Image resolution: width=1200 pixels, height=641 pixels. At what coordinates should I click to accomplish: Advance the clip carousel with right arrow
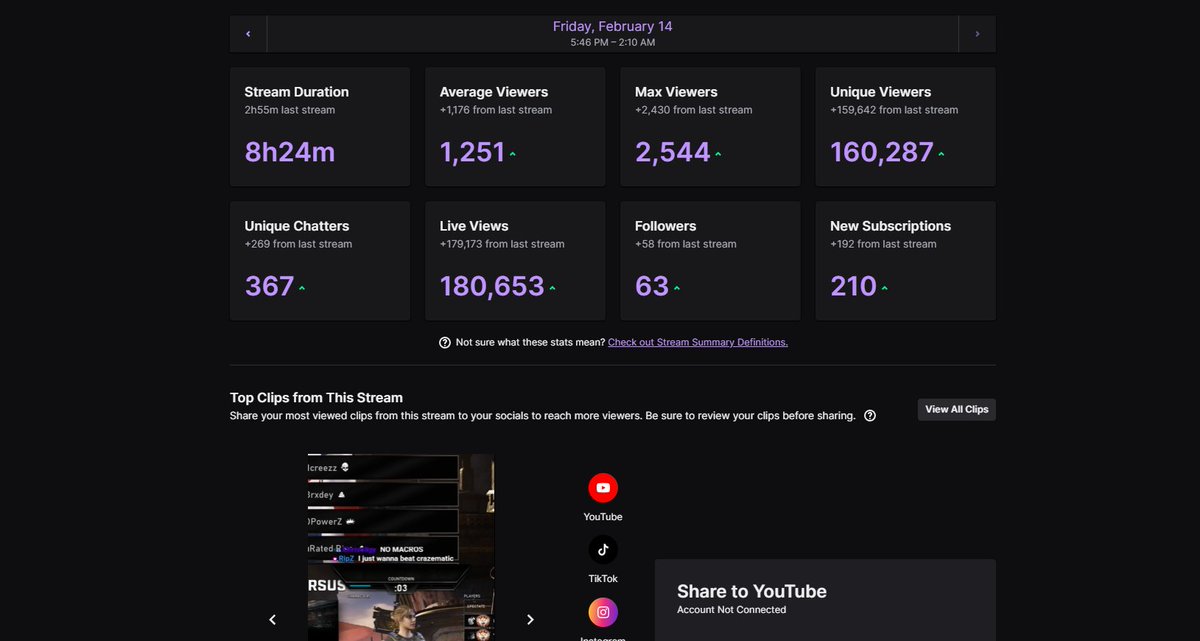coord(530,619)
